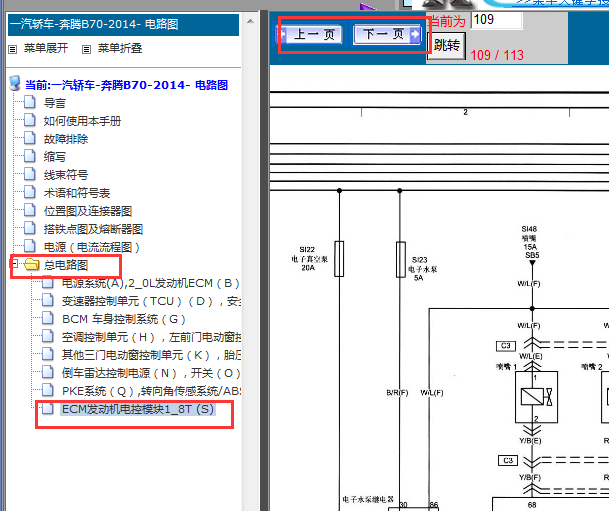This screenshot has height=511, width=609.
Task: Click the 跳转 jump button
Action: [446, 45]
